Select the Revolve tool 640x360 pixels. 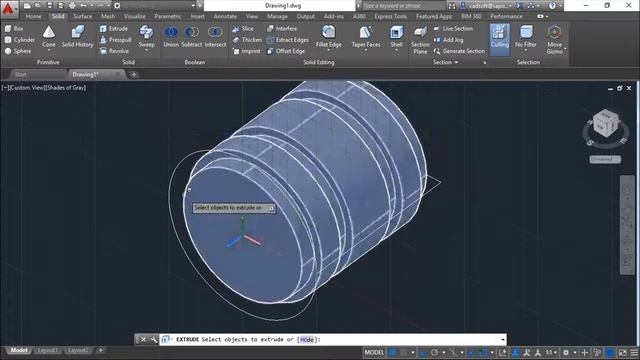tap(114, 51)
